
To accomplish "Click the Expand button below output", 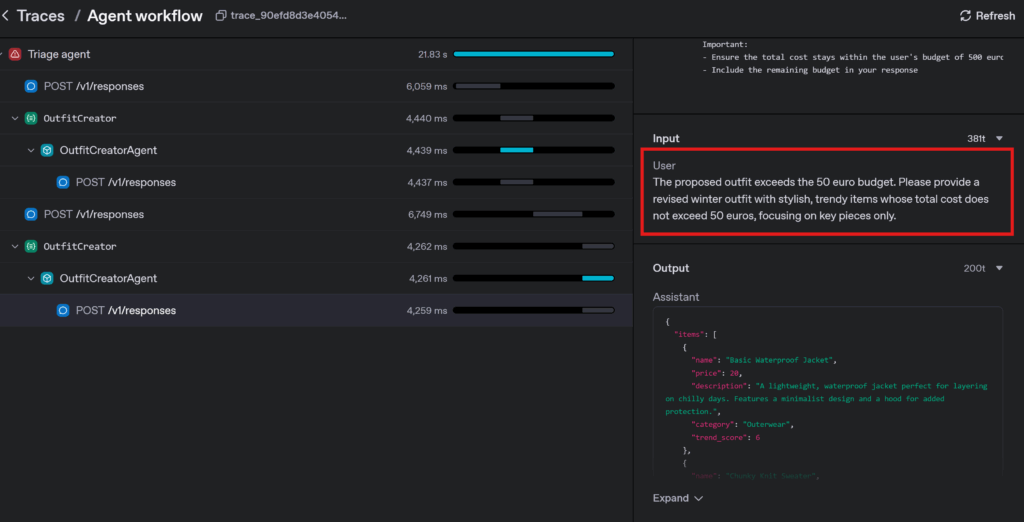I will pos(678,498).
